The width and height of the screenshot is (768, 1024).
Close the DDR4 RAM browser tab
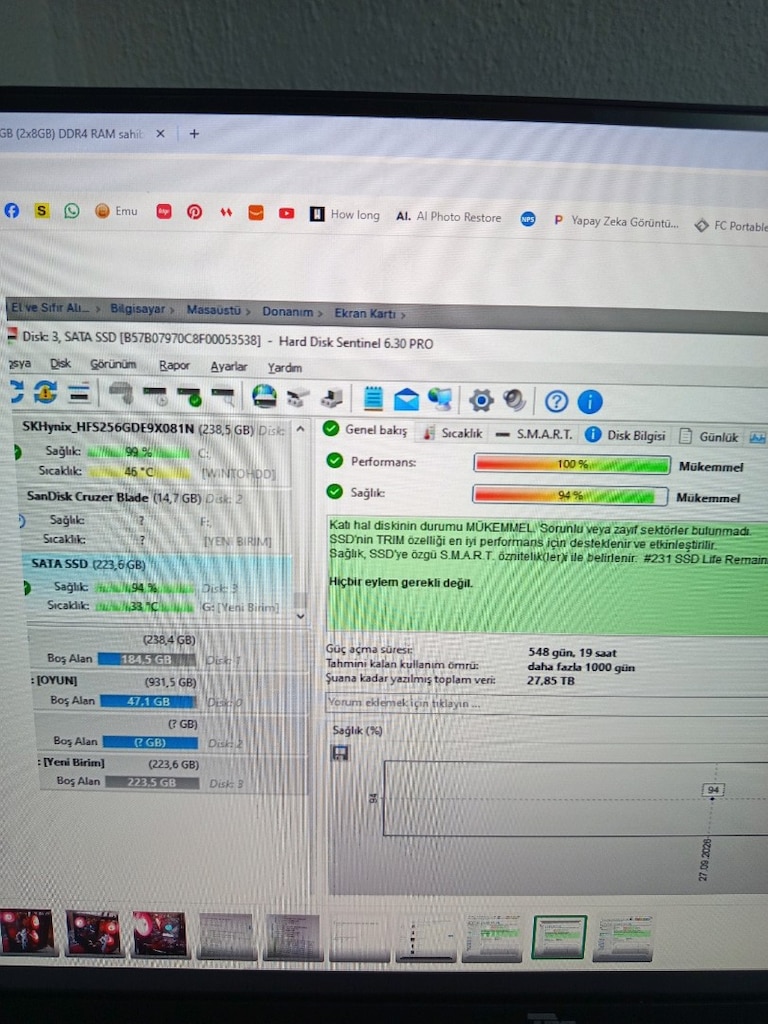tap(161, 133)
